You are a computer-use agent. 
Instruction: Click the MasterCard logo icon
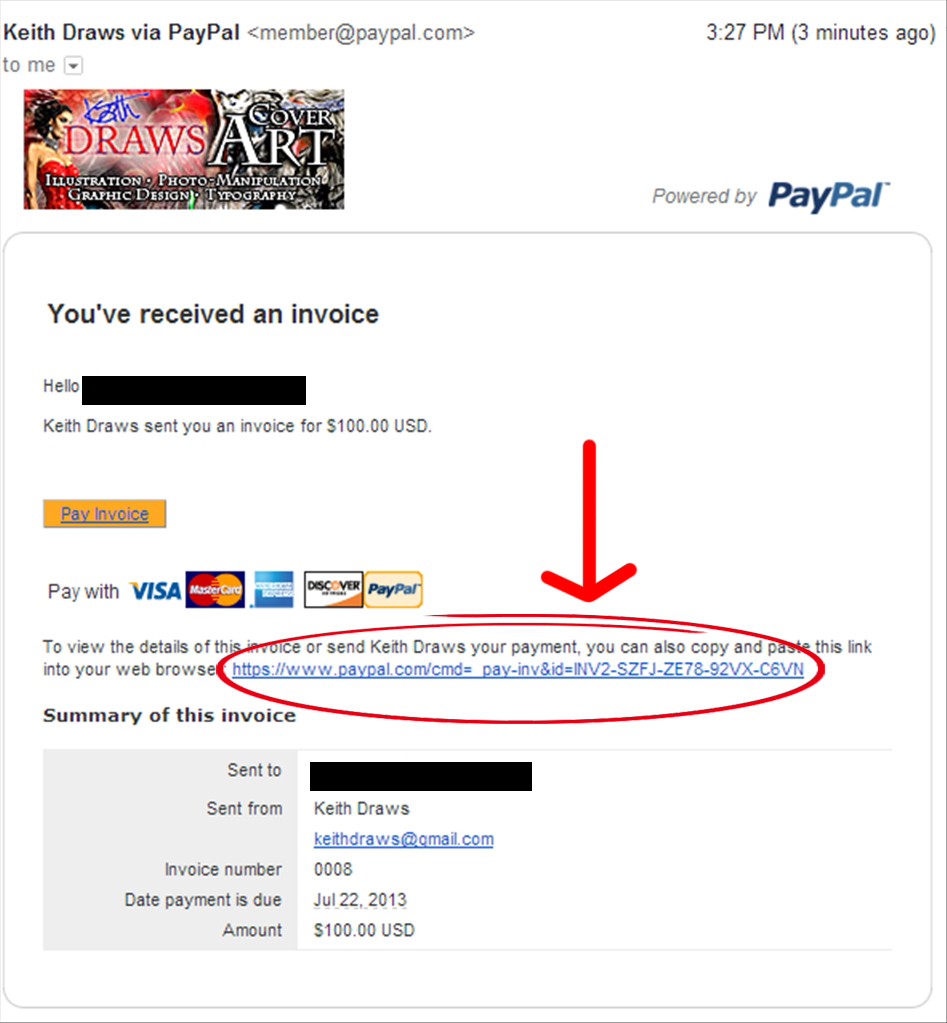215,590
